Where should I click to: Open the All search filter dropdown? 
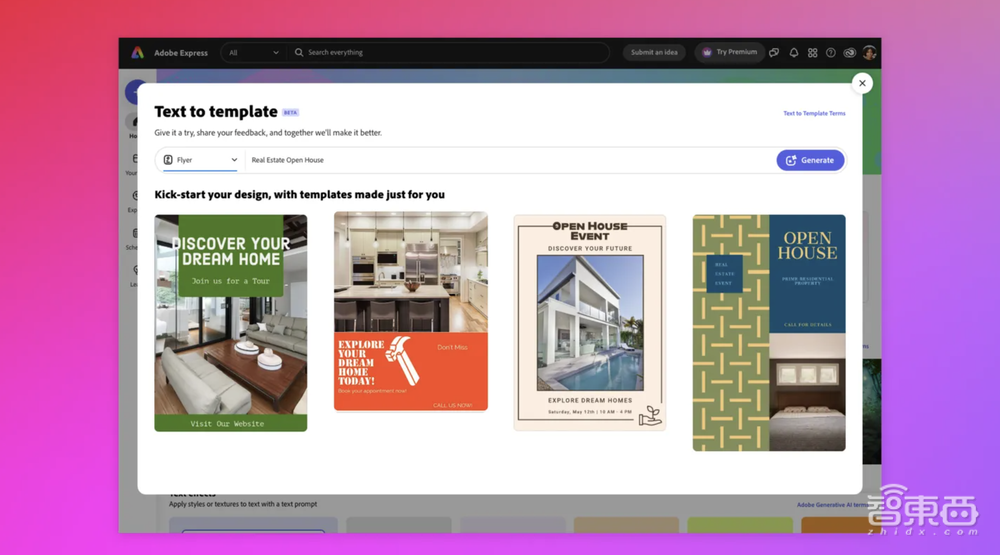(x=253, y=53)
